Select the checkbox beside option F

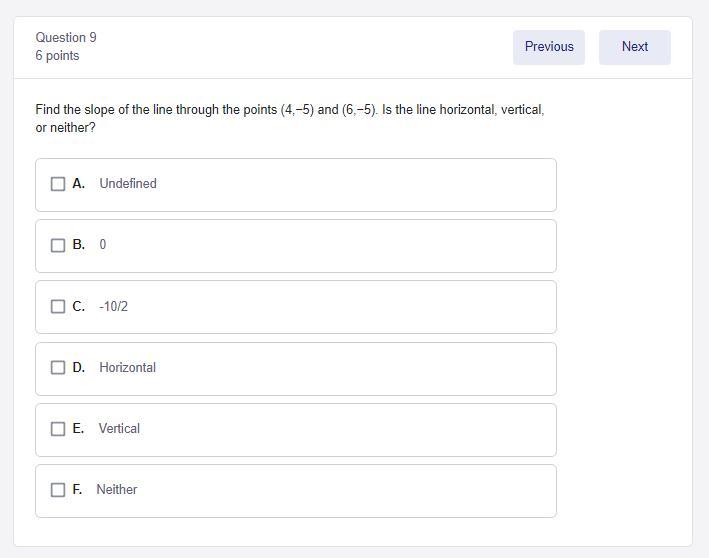tap(58, 490)
